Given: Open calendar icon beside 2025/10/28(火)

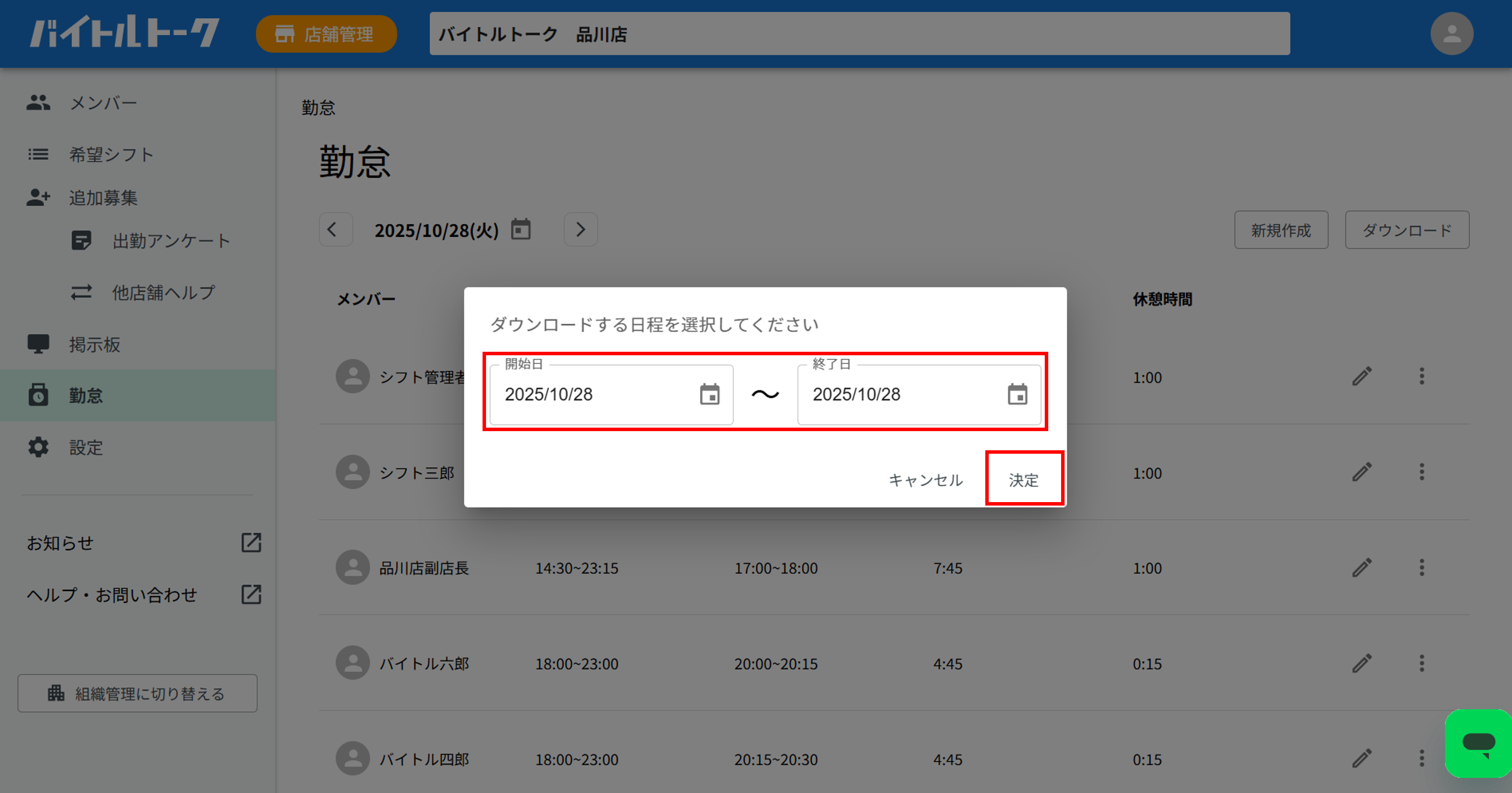Looking at the screenshot, I should point(520,230).
